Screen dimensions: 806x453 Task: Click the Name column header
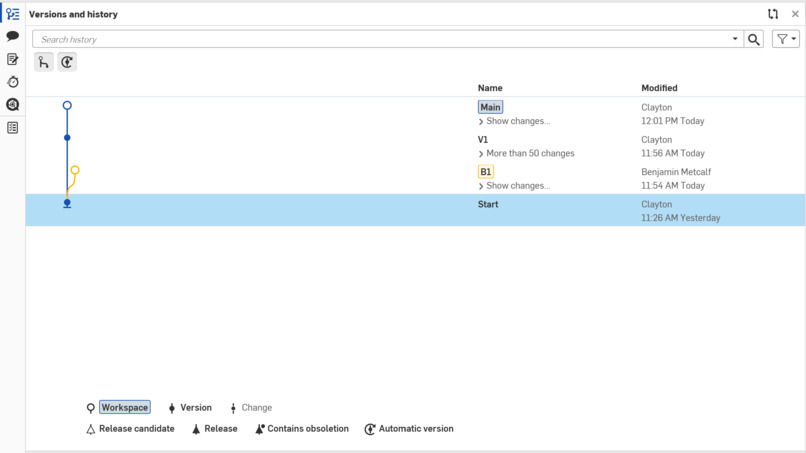(x=490, y=88)
